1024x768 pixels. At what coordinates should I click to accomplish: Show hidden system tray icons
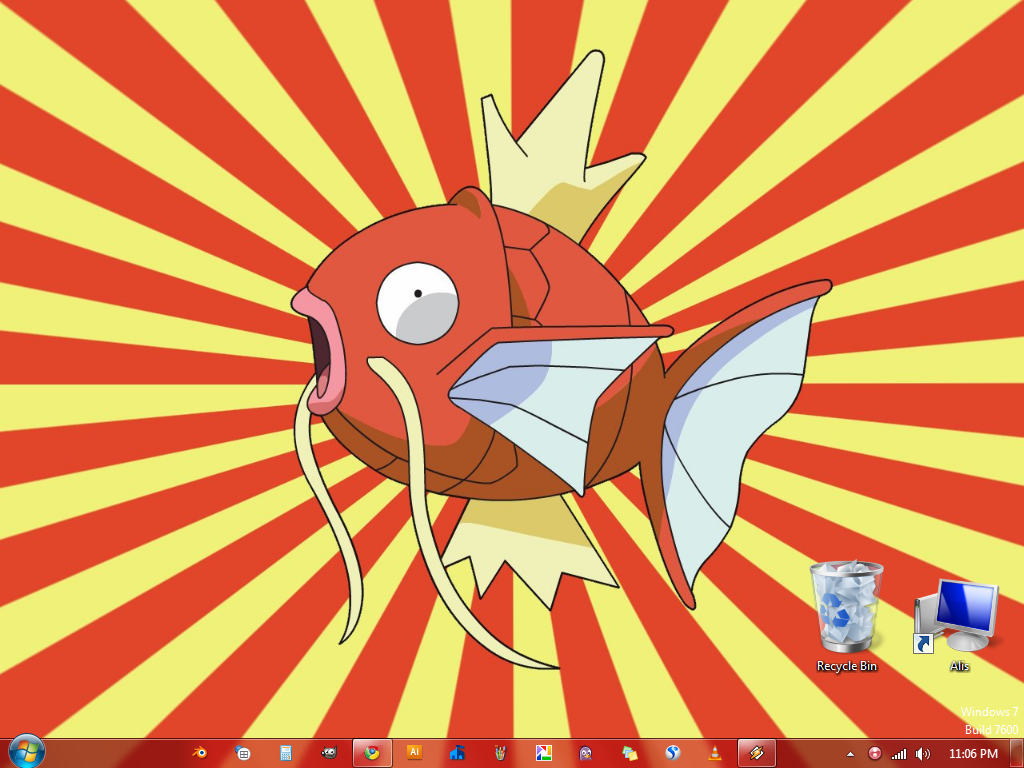[x=850, y=754]
